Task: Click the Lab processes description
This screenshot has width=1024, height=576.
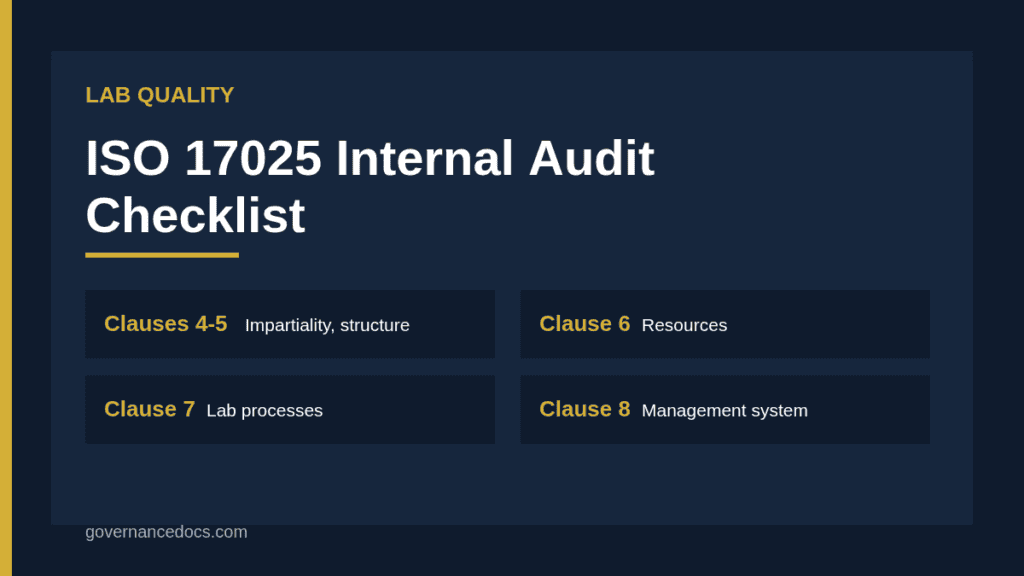Action: [264, 411]
